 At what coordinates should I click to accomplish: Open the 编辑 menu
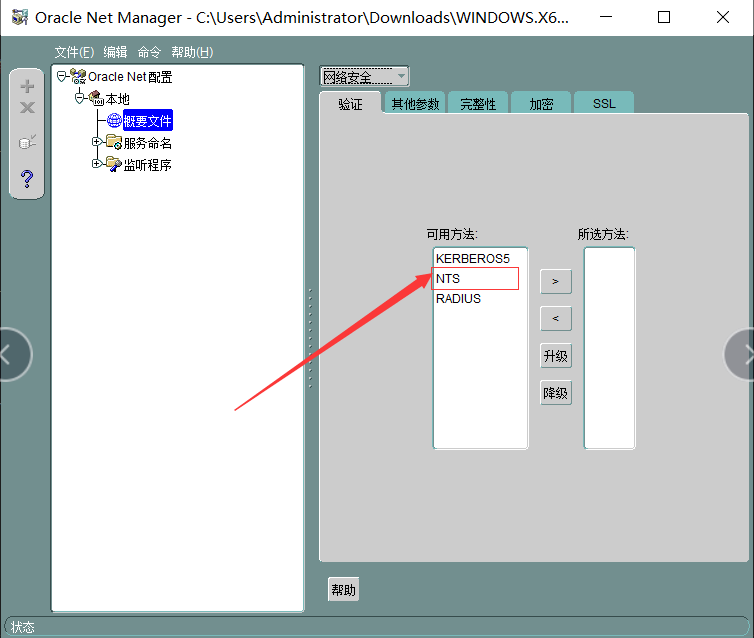(x=115, y=52)
